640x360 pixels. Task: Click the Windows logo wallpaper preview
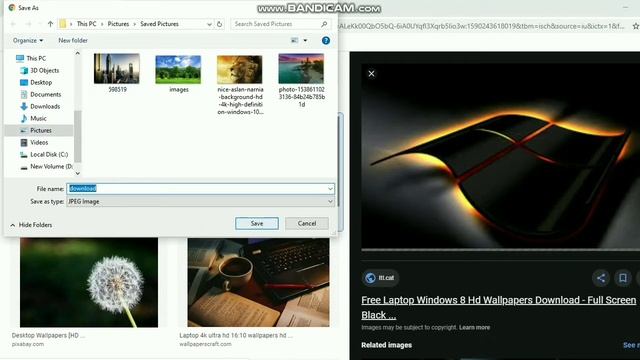click(x=500, y=155)
